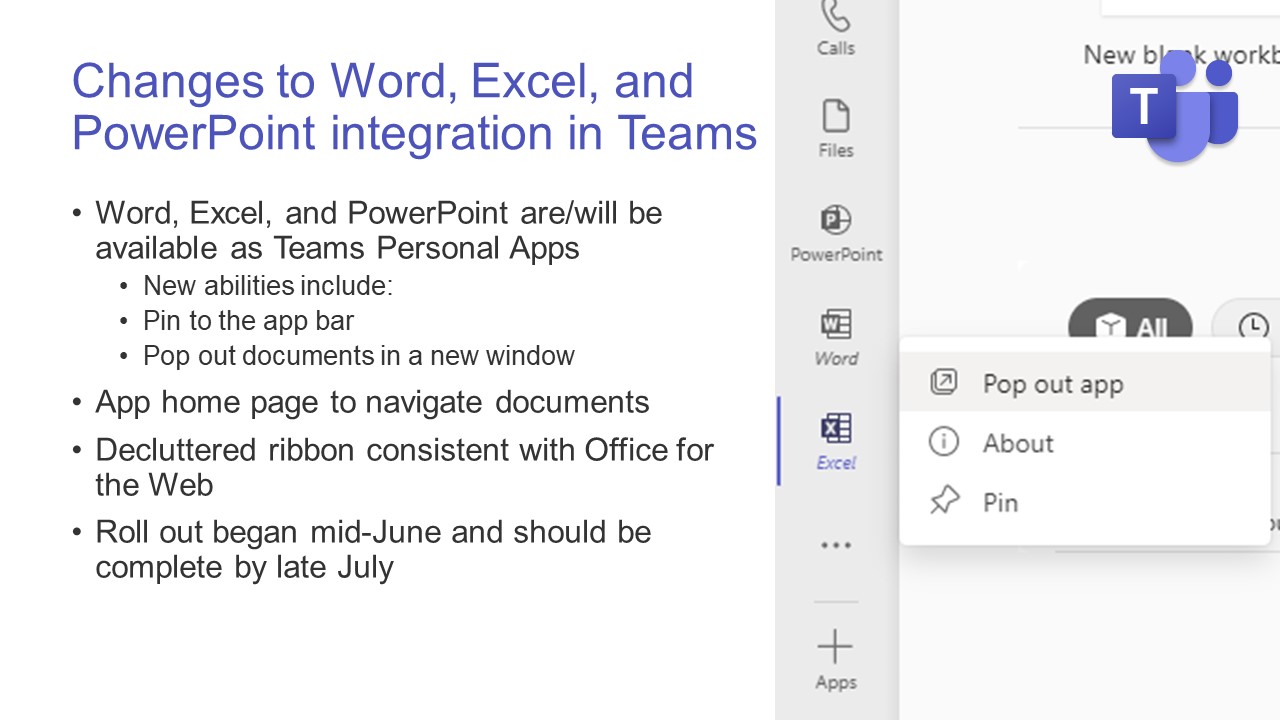Click bullet about Teams Personal Apps
Screen dimensions: 1280x720
(x=378, y=230)
